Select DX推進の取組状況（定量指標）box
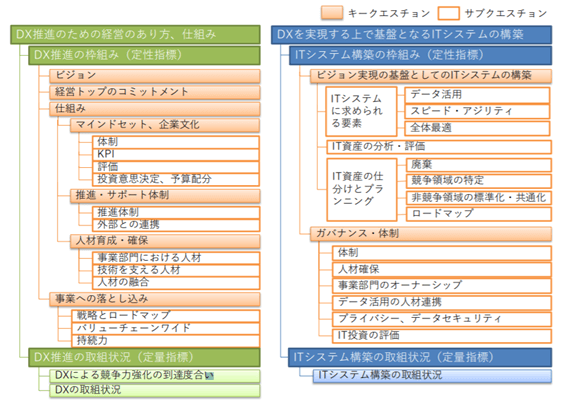 point(144,357)
